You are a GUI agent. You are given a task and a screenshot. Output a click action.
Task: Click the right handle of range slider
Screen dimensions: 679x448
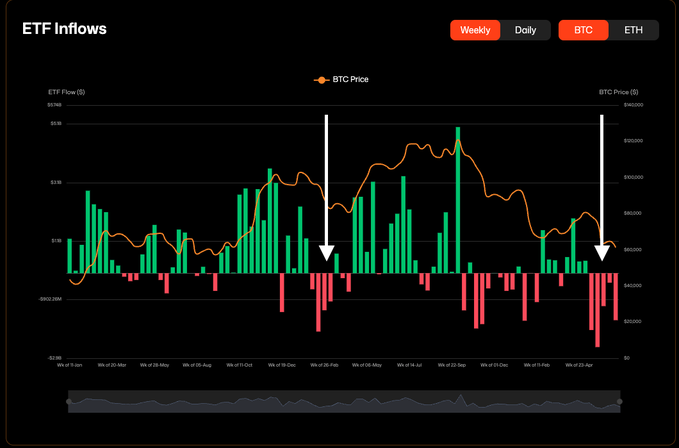(620, 402)
